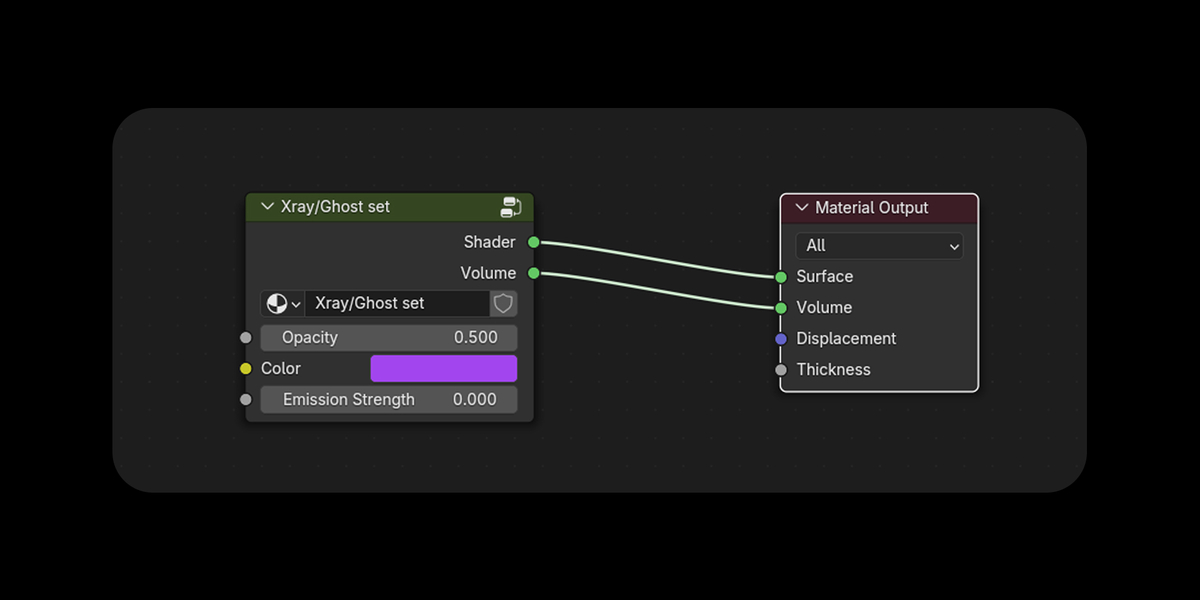Viewport: 1200px width, 600px height.
Task: Click the Shader output socket
Action: pyautogui.click(x=533, y=242)
